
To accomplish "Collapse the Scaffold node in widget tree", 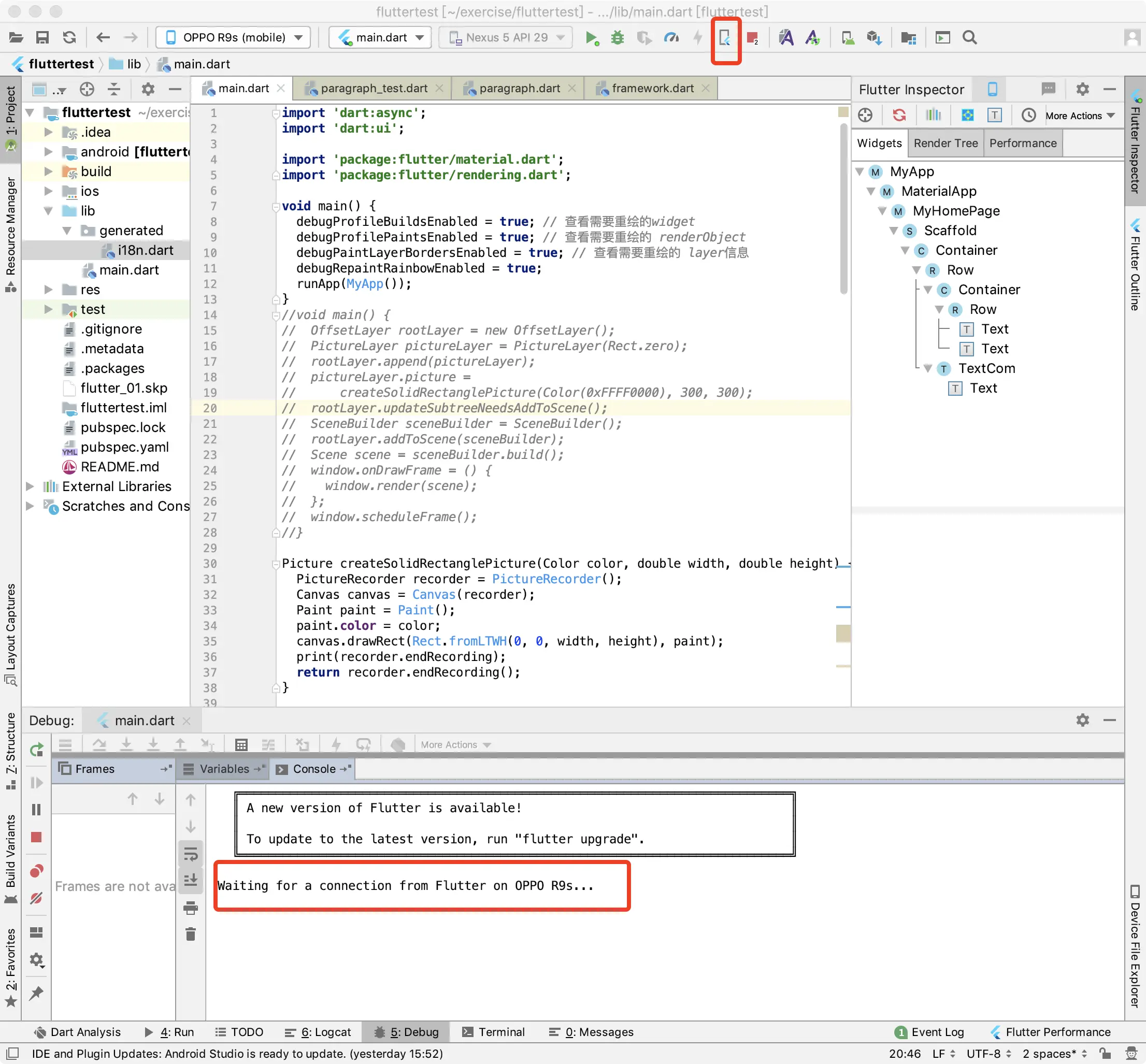I will pos(894,231).
